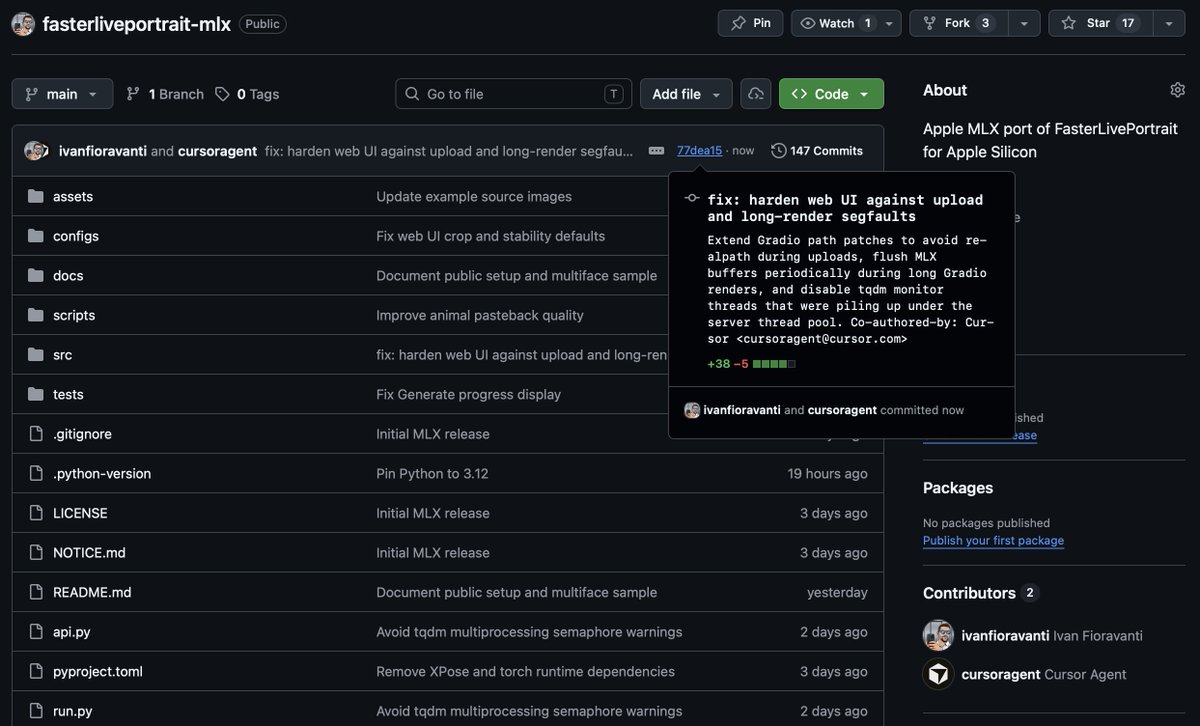Star the fasterliveportrait-mlx repository
The width and height of the screenshot is (1200, 726).
(x=1101, y=23)
